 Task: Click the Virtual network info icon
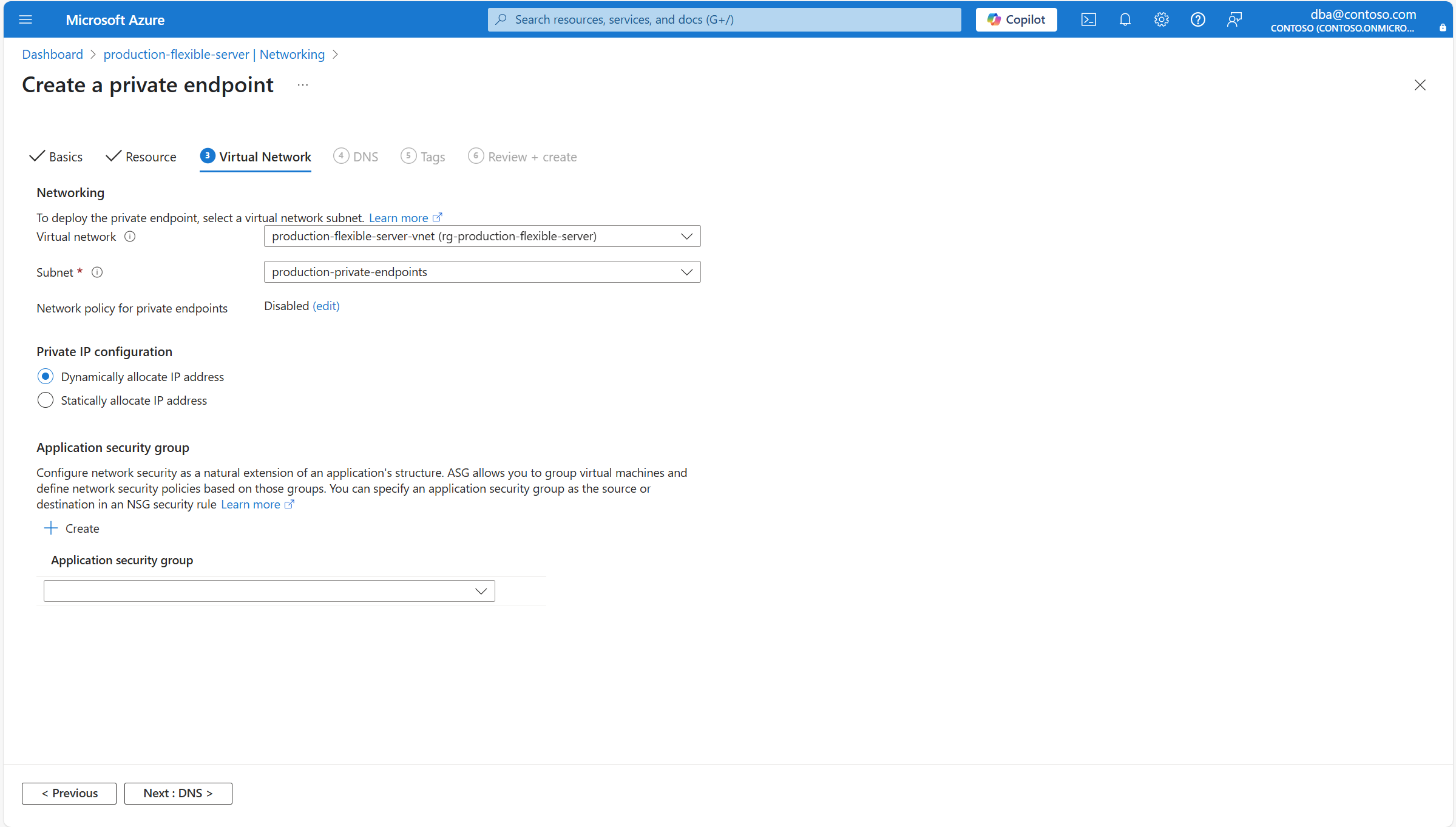point(130,237)
